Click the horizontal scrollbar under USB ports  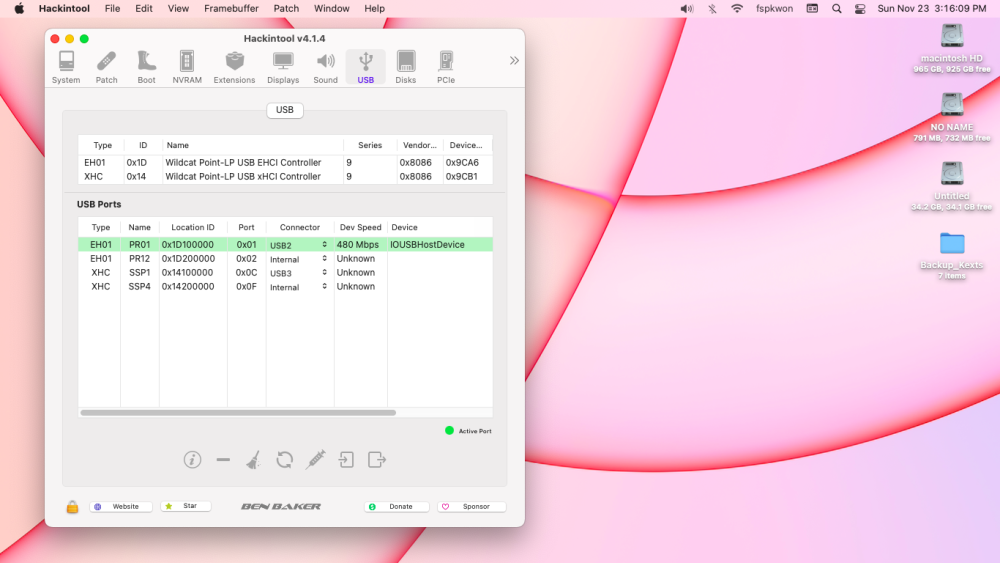pos(238,413)
